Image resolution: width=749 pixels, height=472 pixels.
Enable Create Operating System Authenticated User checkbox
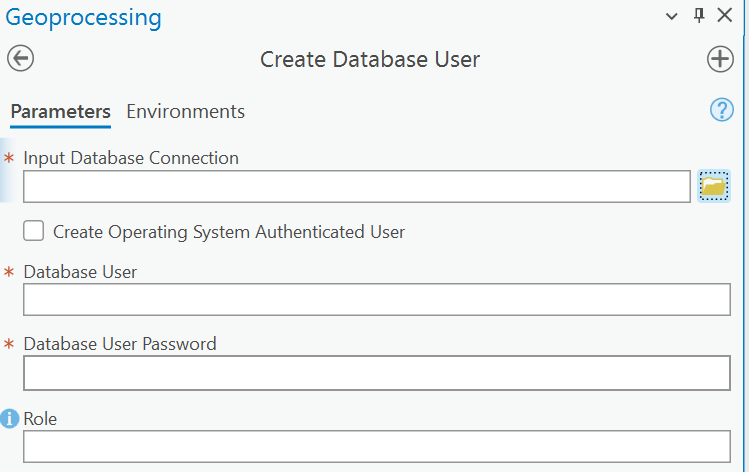pyautogui.click(x=34, y=231)
